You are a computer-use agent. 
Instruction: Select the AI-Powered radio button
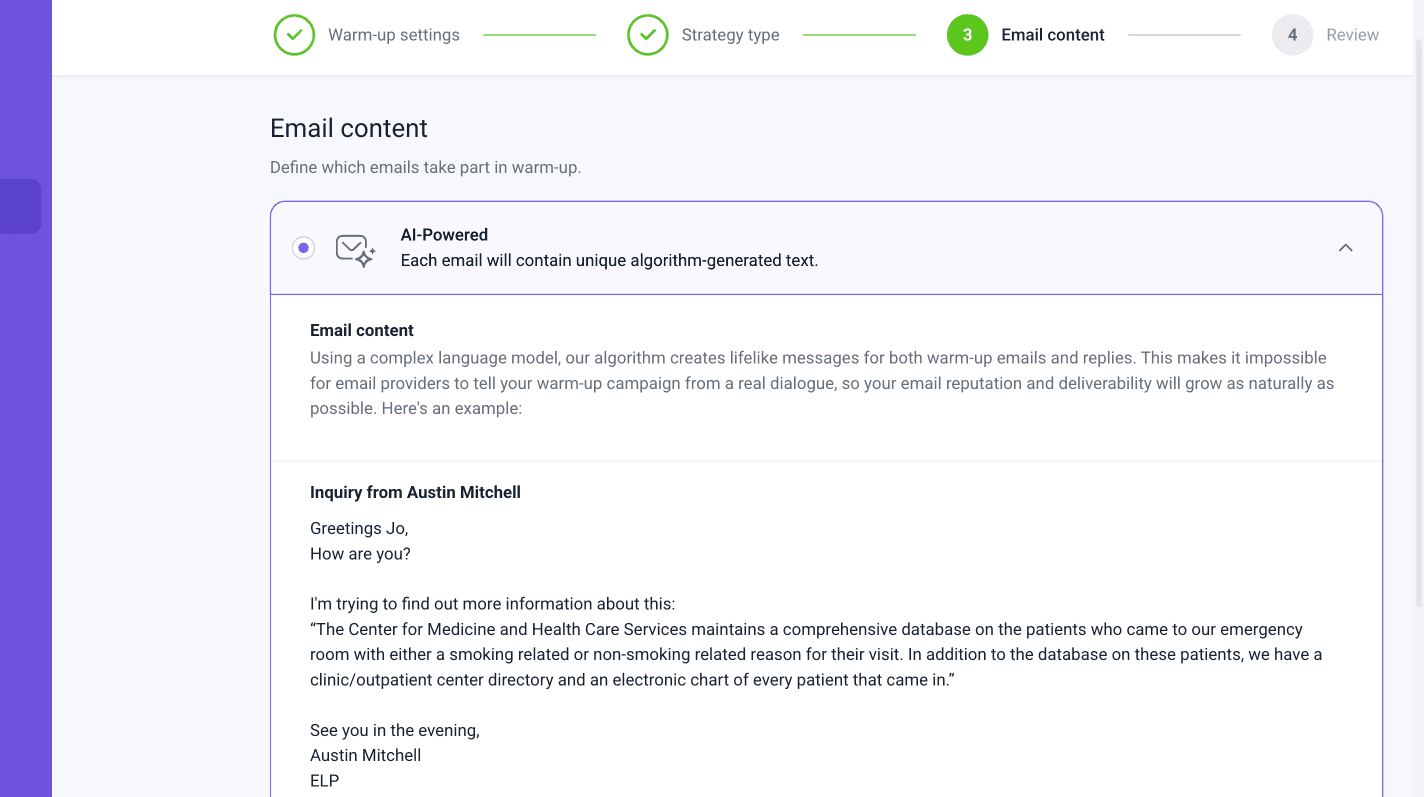tap(303, 248)
